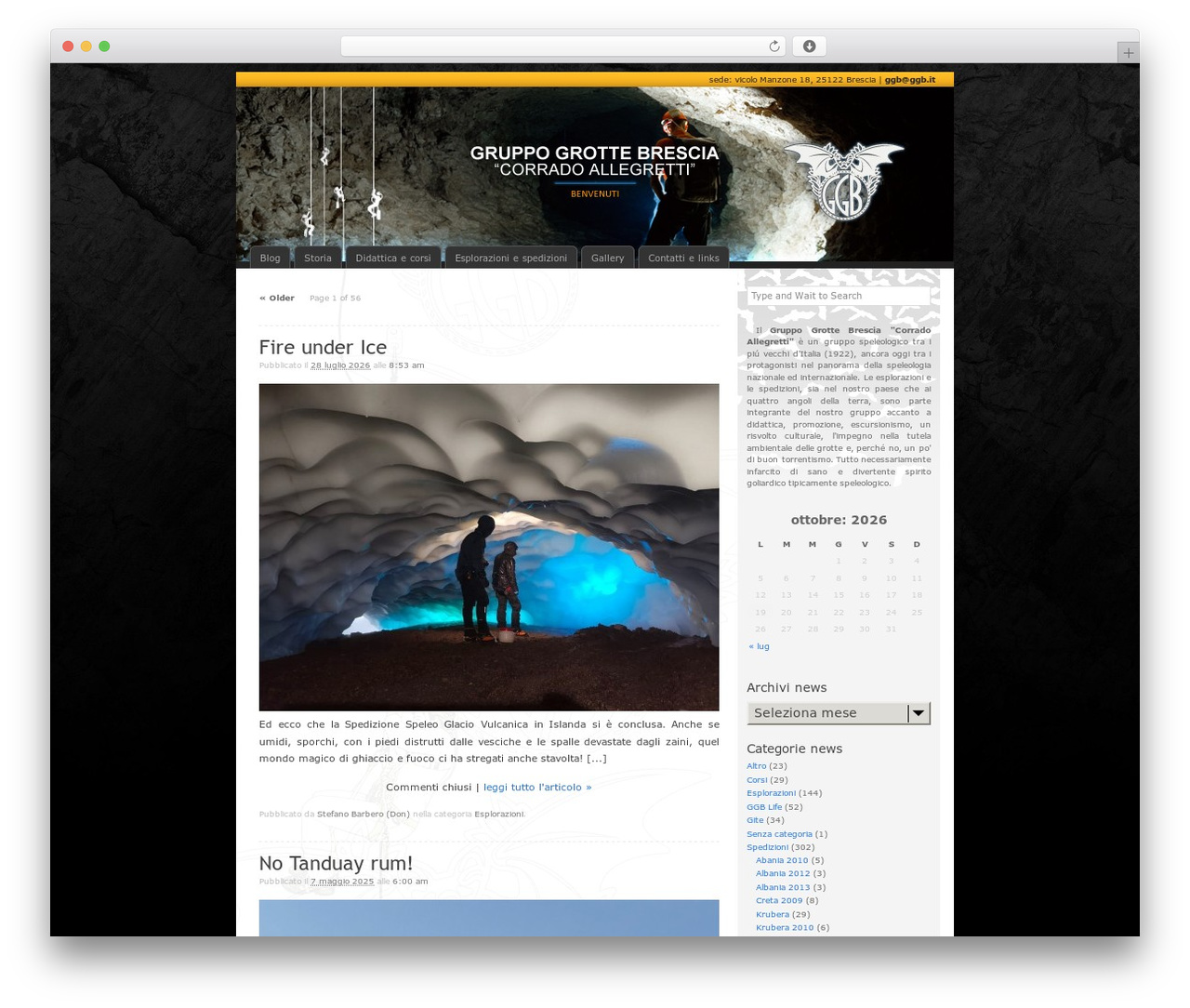Open the Albania 2013 subcategory

click(x=783, y=887)
